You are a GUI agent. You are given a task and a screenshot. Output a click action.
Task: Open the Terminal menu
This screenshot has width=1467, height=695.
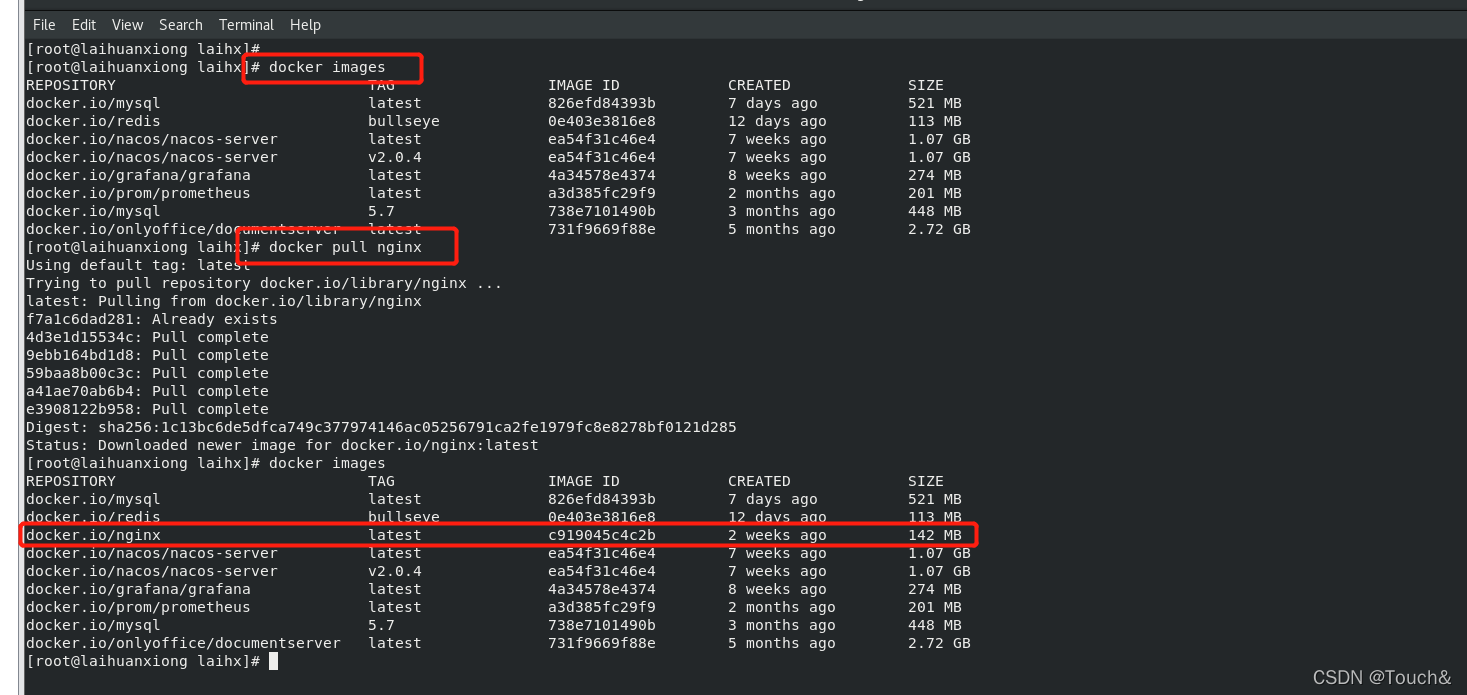pyautogui.click(x=246, y=25)
